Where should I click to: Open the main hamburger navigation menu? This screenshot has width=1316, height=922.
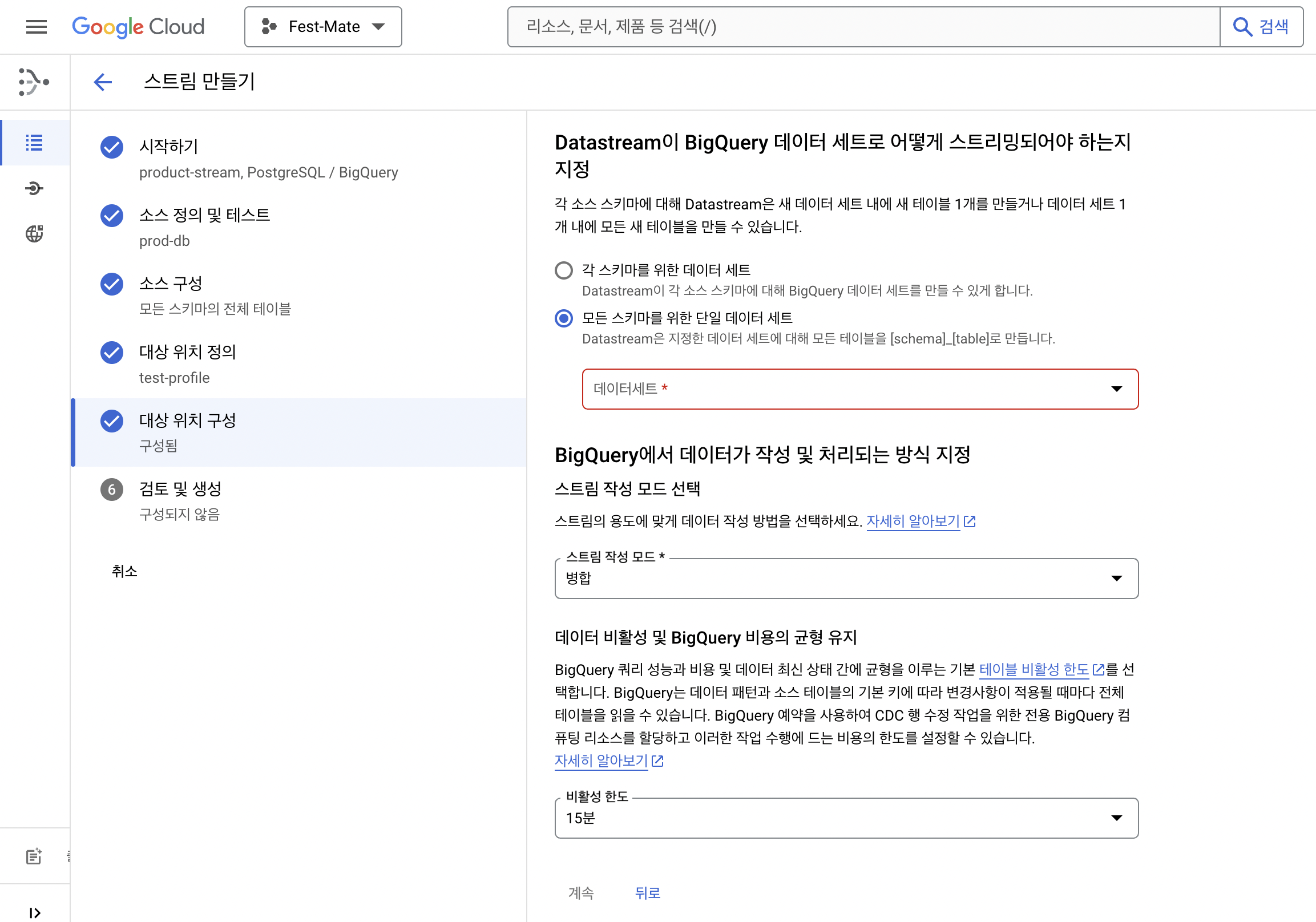[x=37, y=27]
